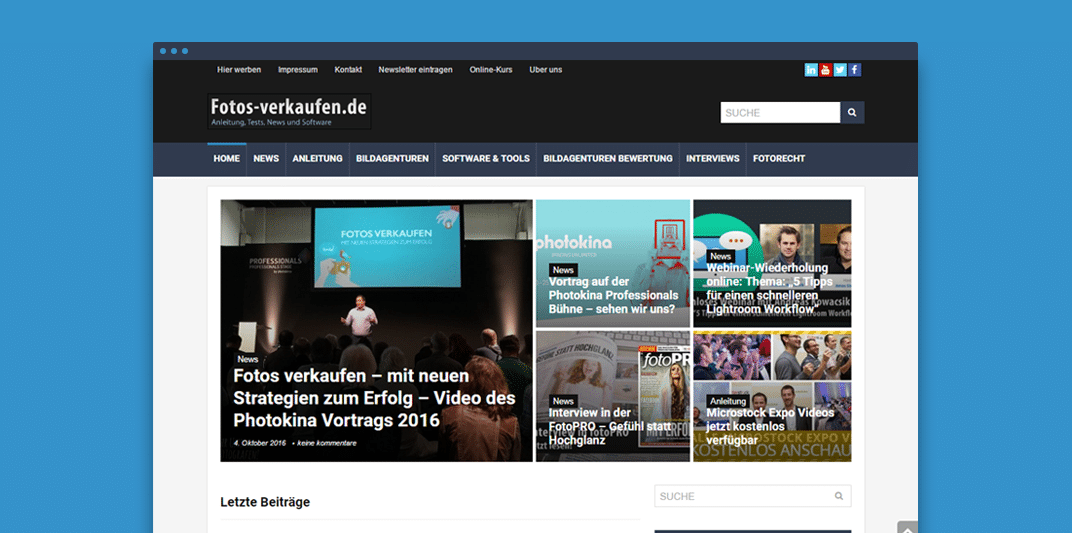This screenshot has height=533, width=1072.
Task: Open the Kontakt link
Action: tap(348, 70)
